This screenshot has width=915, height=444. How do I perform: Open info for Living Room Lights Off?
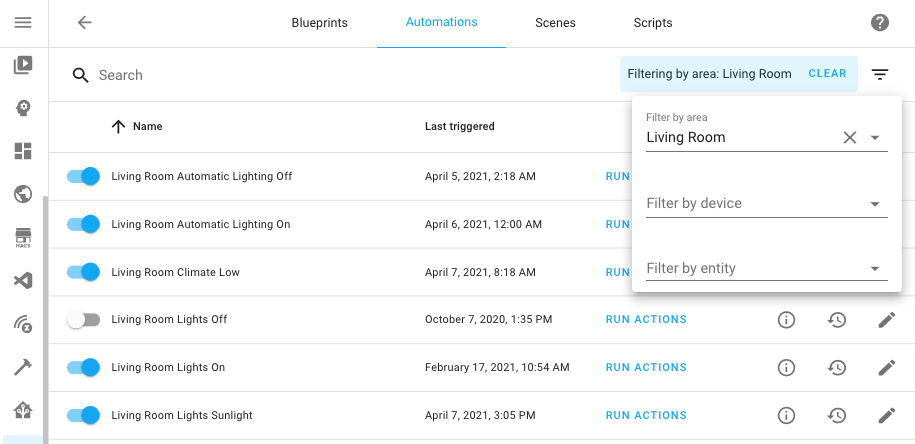786,320
